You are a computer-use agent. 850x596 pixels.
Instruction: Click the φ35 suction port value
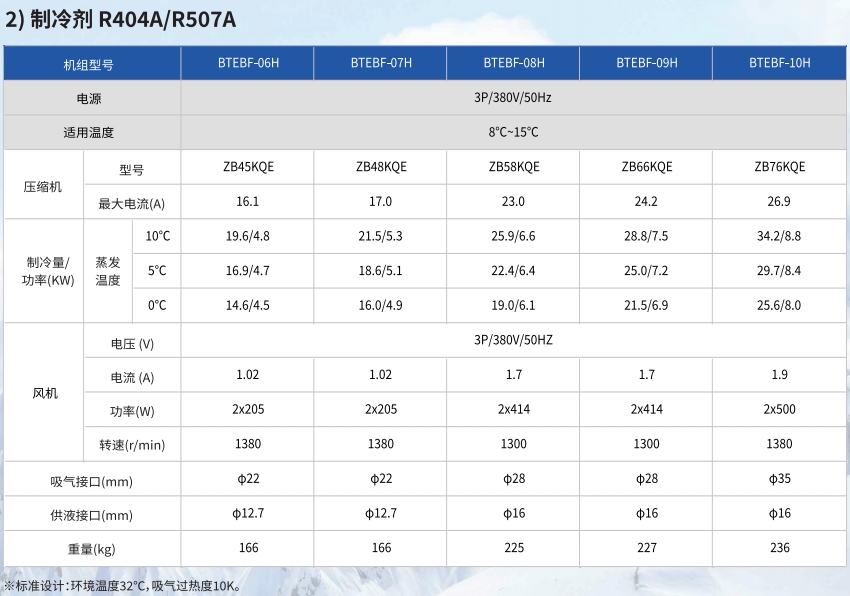[779, 479]
